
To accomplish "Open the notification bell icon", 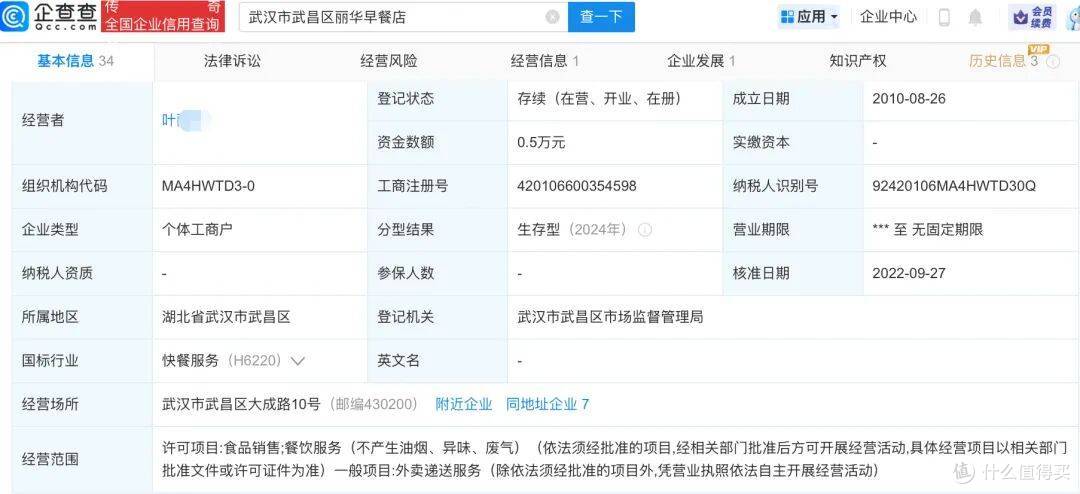I will [975, 18].
